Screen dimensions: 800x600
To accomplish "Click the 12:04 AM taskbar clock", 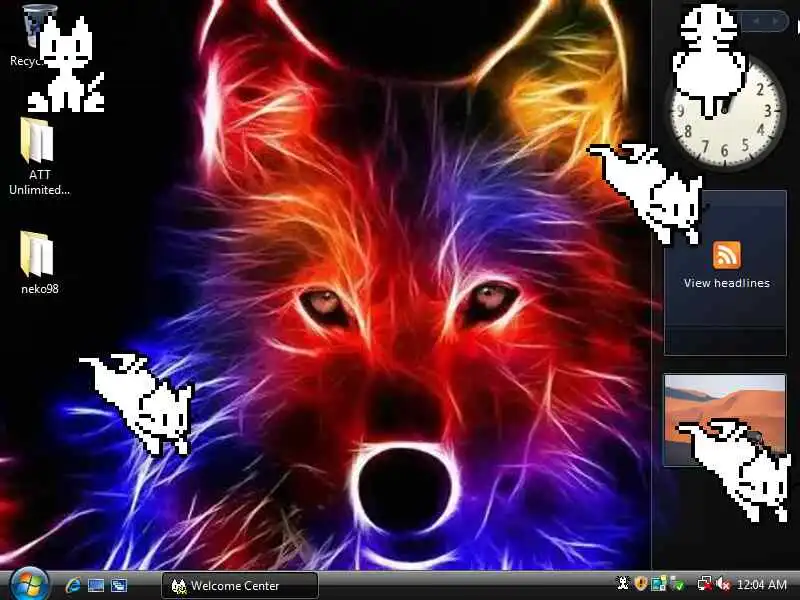I will 762,584.
